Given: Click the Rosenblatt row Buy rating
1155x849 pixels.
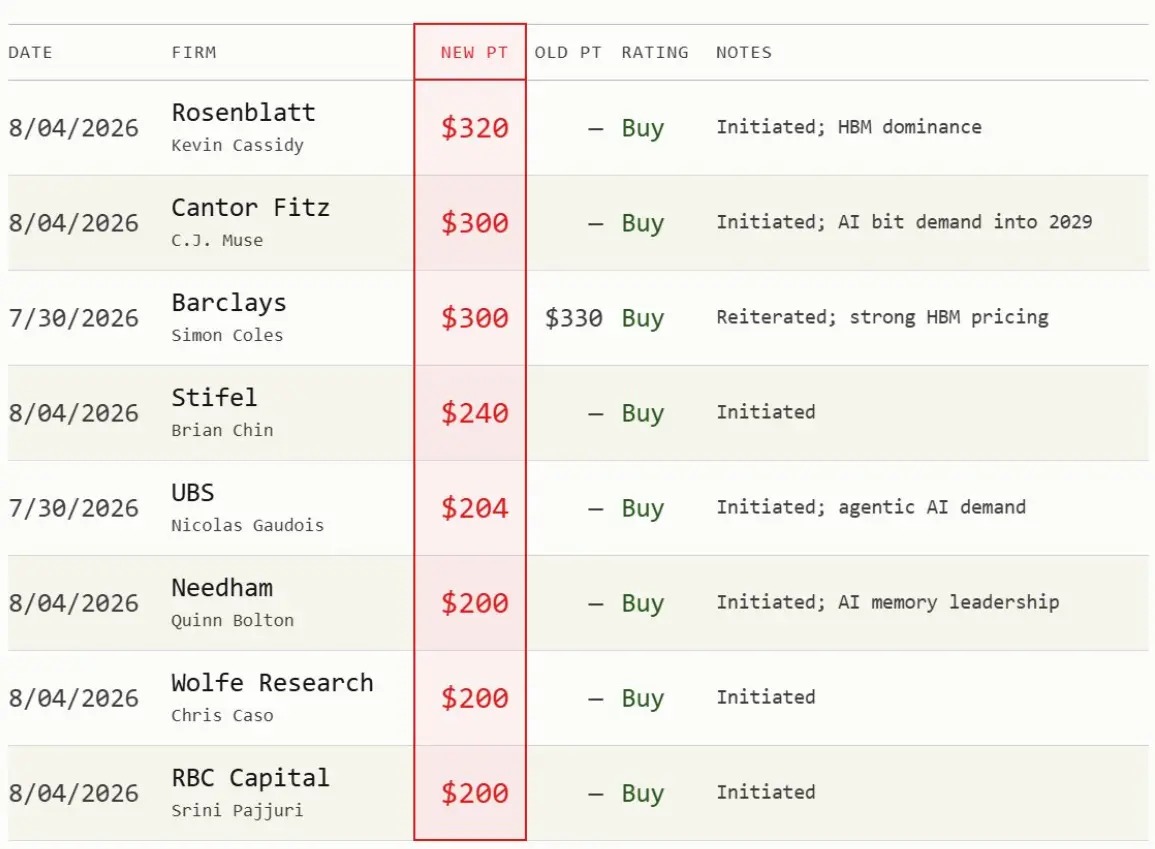Looking at the screenshot, I should coord(642,128).
